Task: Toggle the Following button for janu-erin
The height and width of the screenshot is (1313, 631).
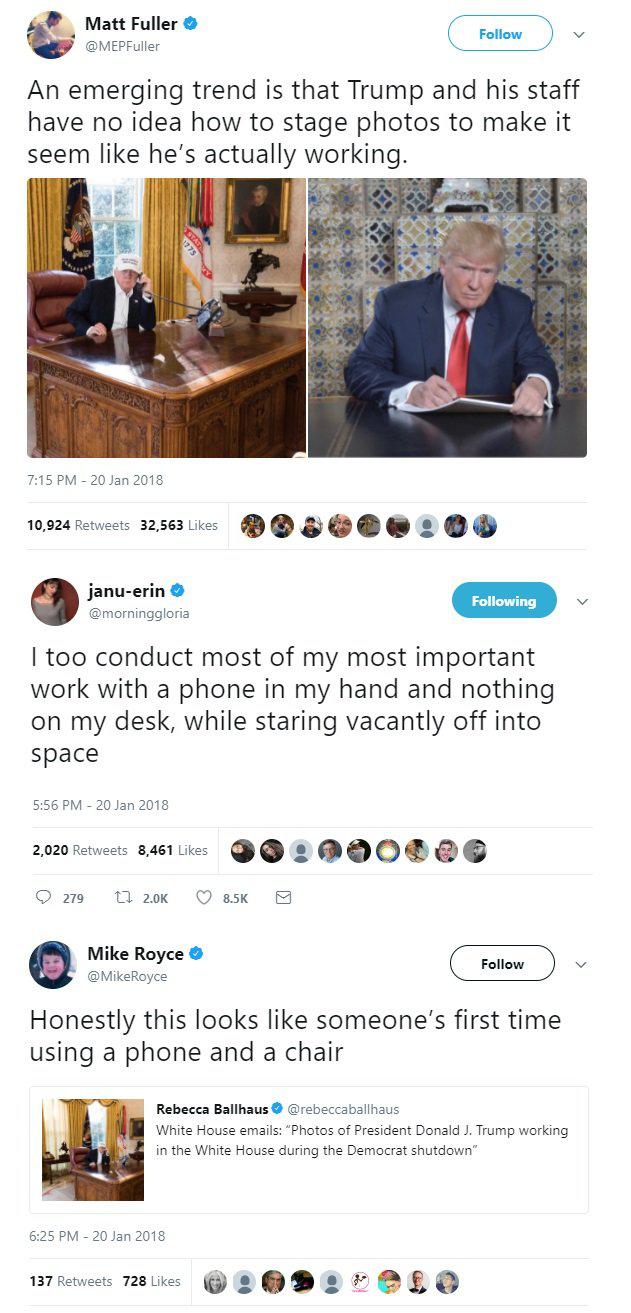Action: [504, 601]
